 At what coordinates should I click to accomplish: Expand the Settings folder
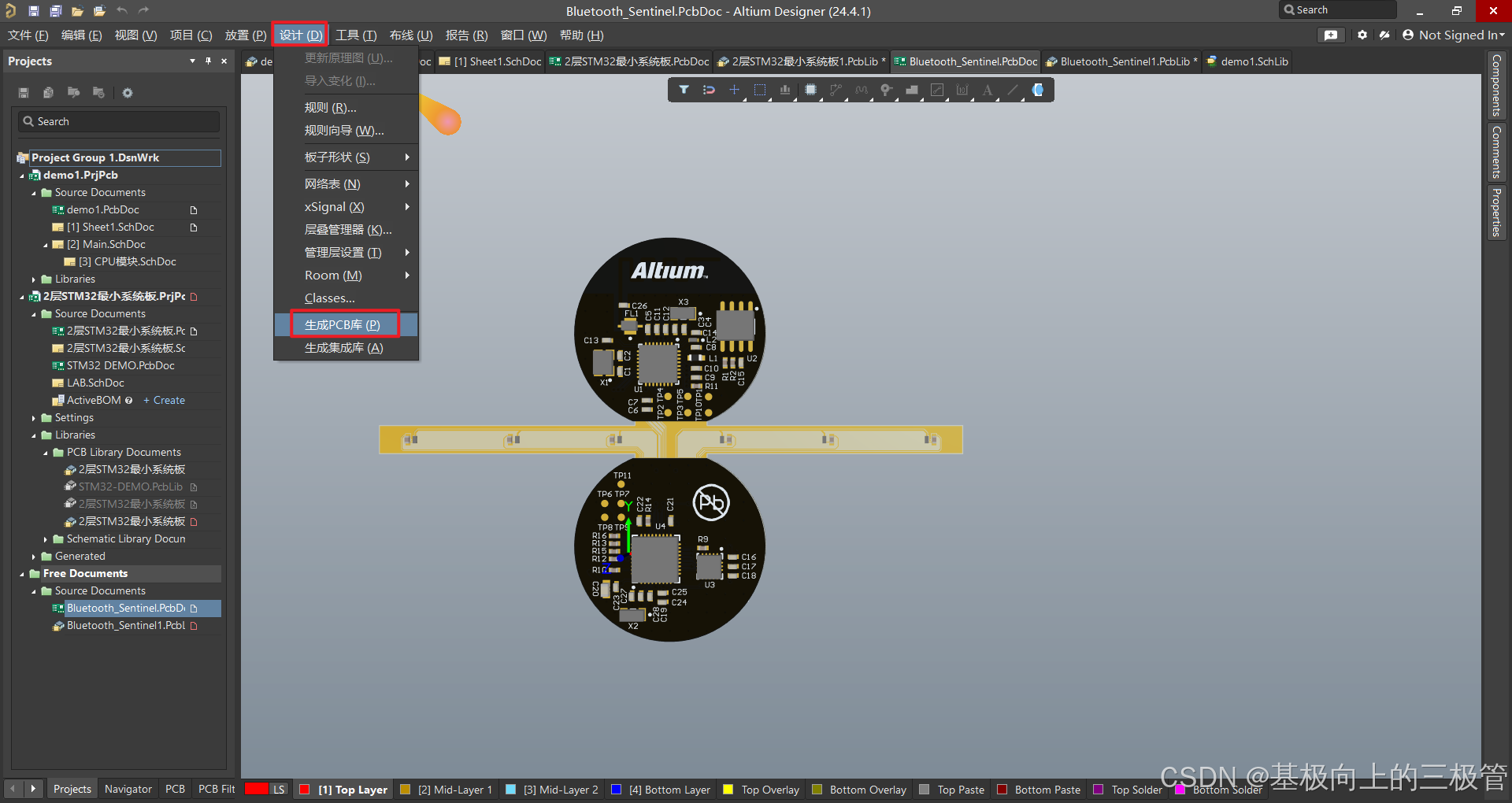click(34, 418)
